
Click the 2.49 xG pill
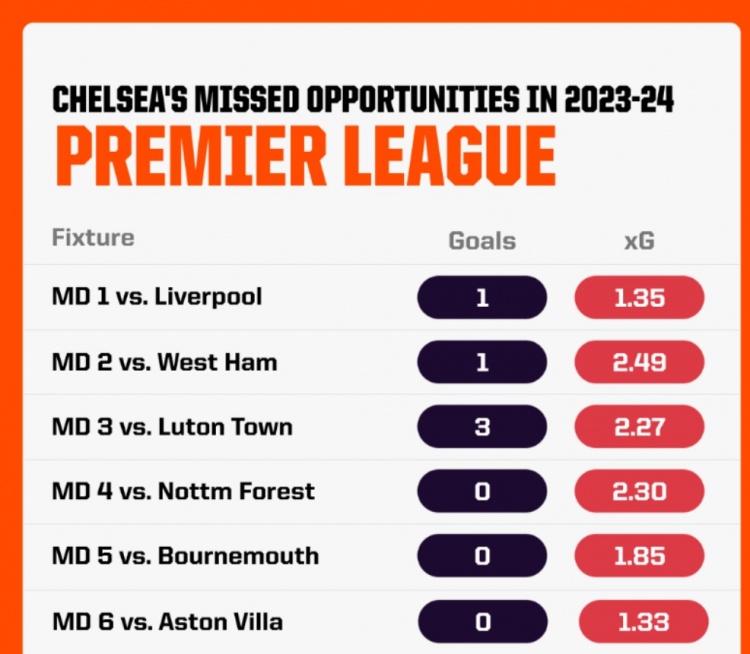[x=640, y=362]
